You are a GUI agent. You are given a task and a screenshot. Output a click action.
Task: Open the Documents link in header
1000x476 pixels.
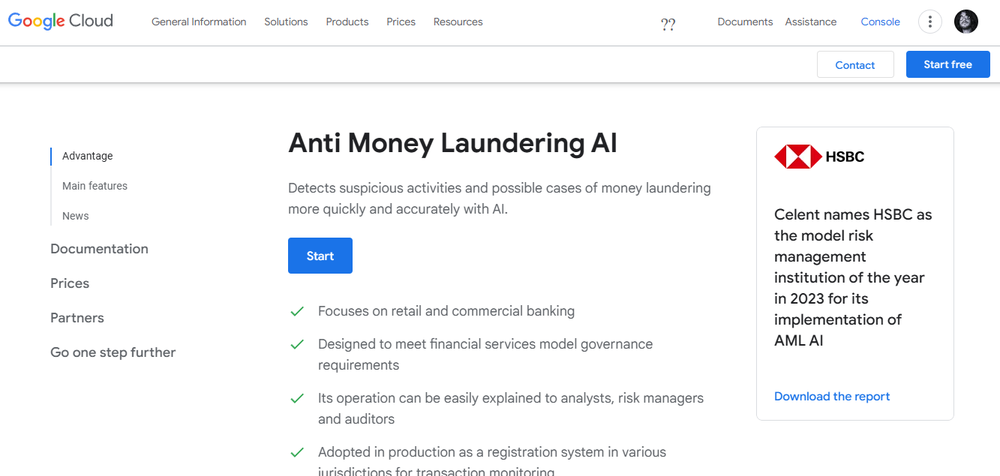click(745, 22)
